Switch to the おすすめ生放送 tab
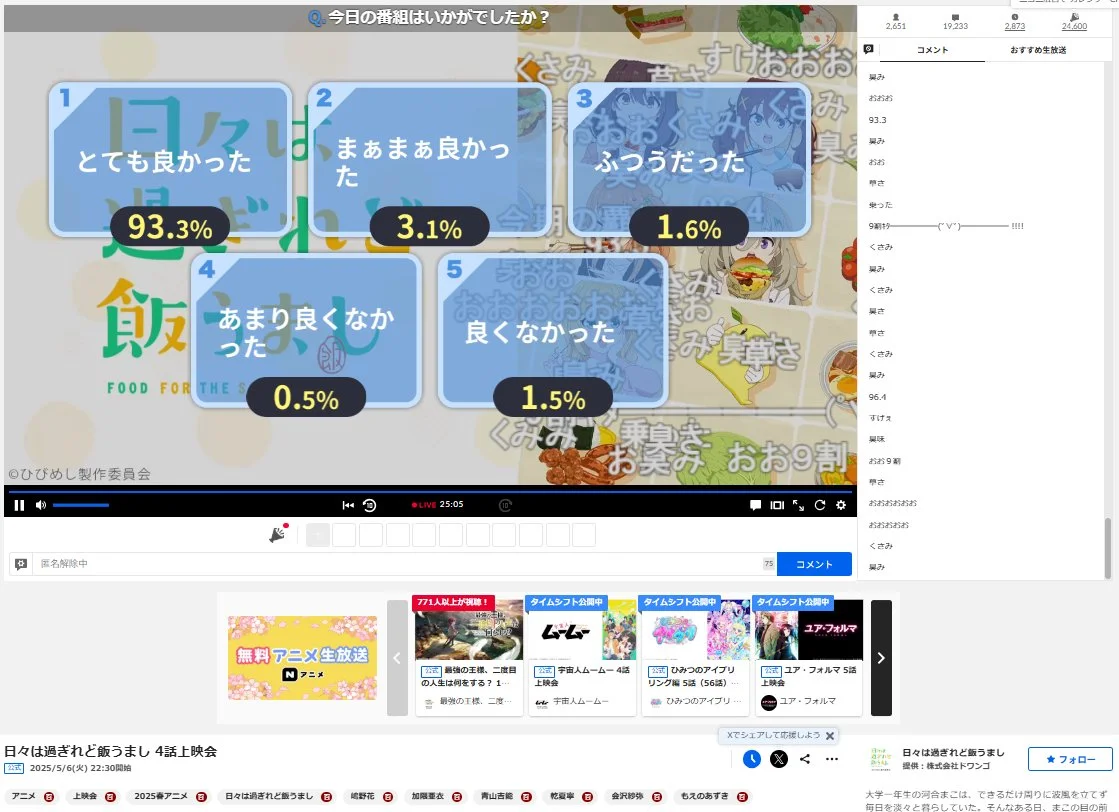This screenshot has height=812, width=1119. (1038, 50)
